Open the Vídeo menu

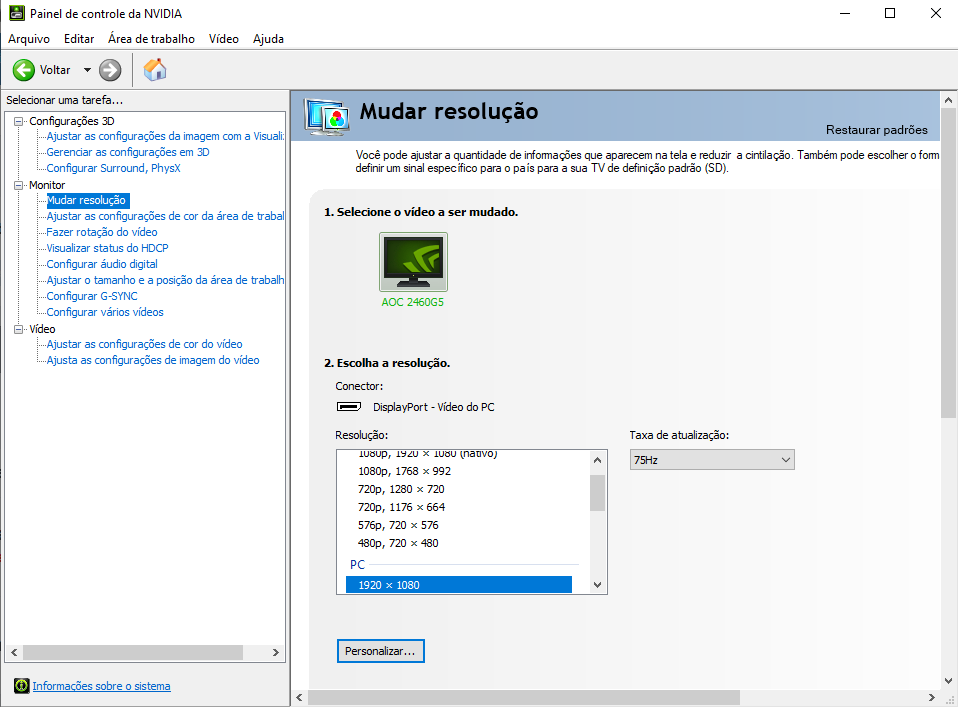click(x=224, y=39)
